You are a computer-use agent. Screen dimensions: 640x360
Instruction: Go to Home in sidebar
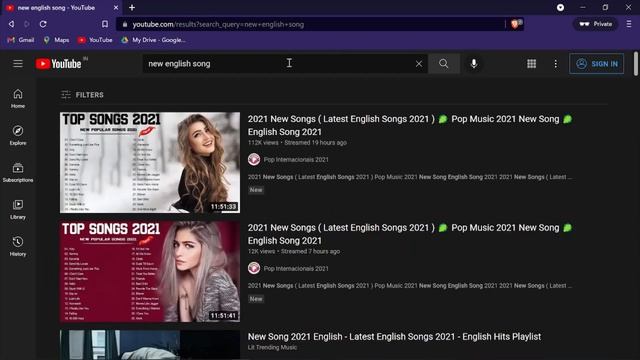[x=18, y=99]
